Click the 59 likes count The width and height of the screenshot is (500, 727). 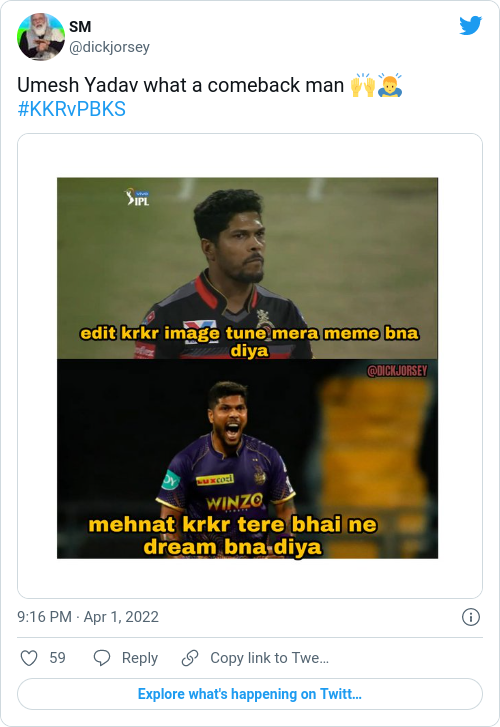click(x=58, y=658)
